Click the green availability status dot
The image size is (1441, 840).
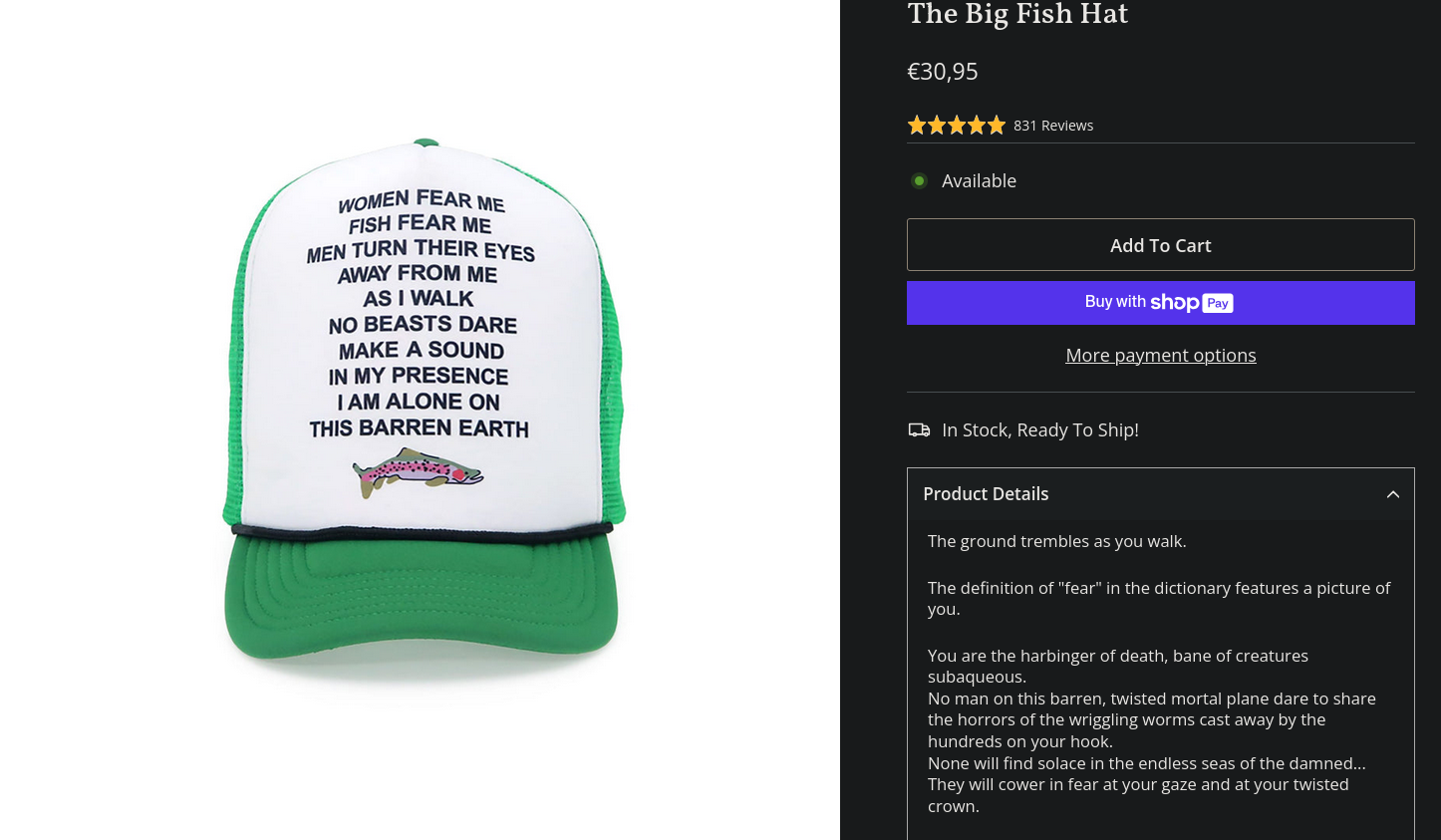point(919,180)
